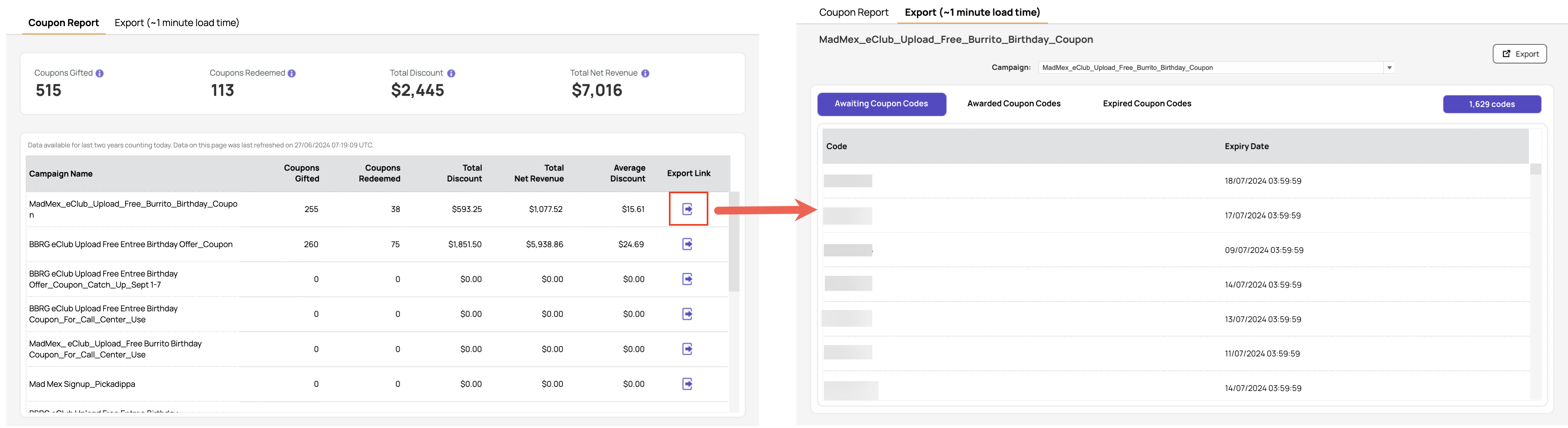Open export link for MadMex Free Burrito Call_Center_Use row
1568x428 pixels.
pos(687,349)
